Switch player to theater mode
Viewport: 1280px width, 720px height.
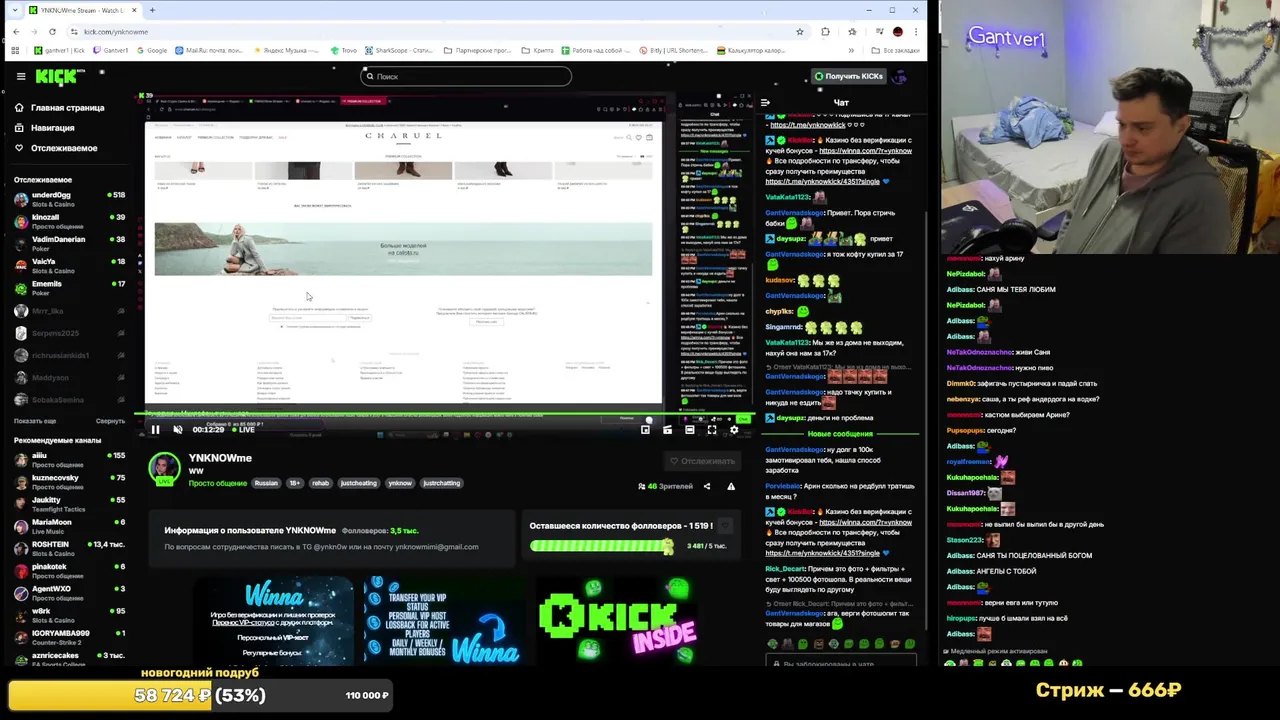tap(690, 430)
